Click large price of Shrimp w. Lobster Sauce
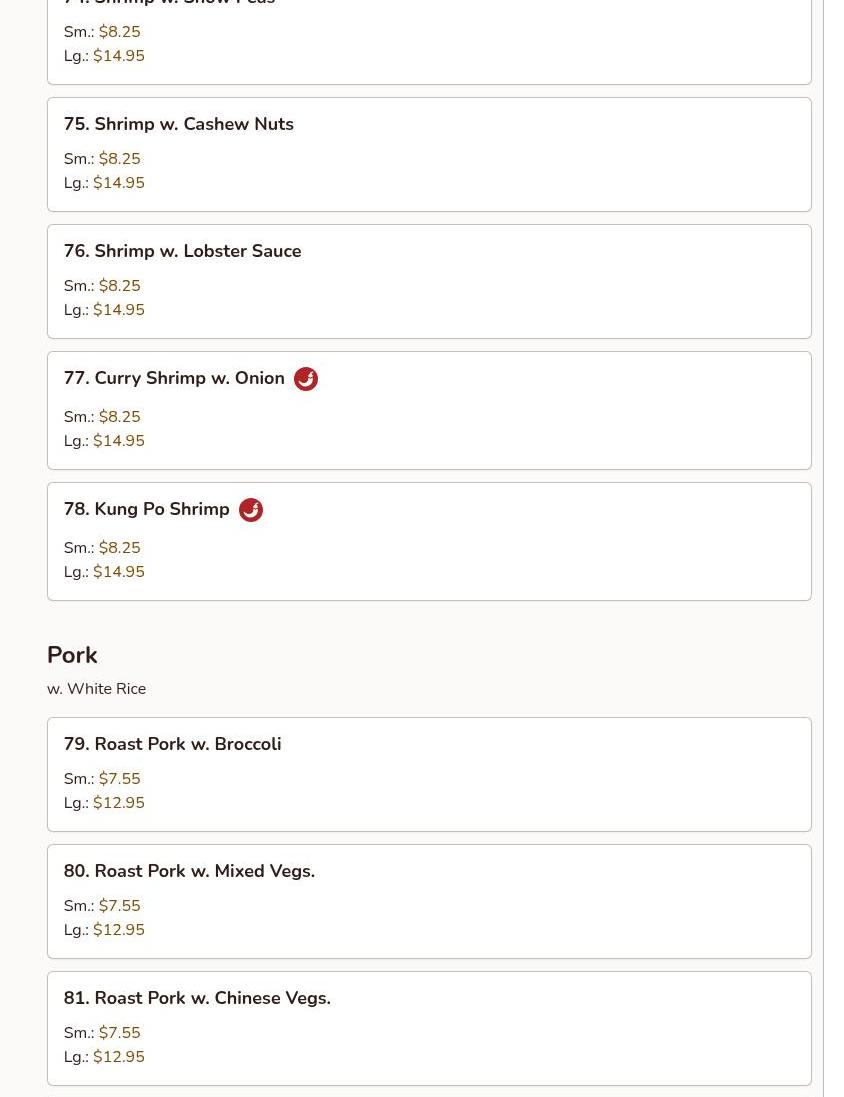 point(118,310)
